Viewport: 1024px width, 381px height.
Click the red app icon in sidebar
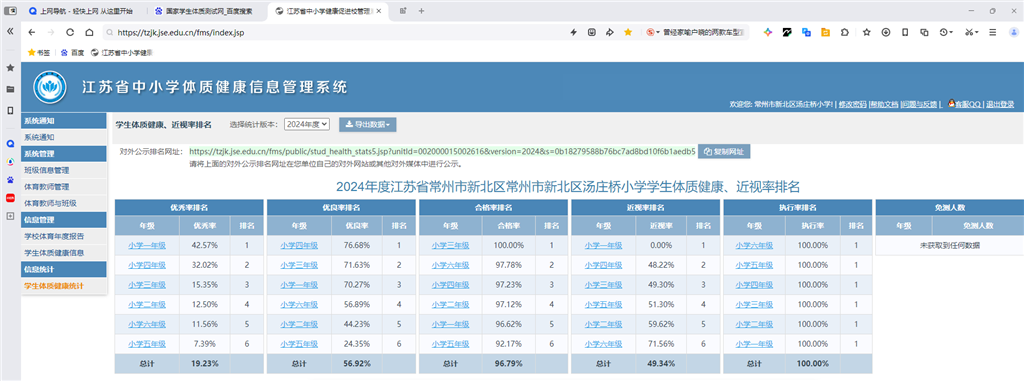[x=10, y=197]
